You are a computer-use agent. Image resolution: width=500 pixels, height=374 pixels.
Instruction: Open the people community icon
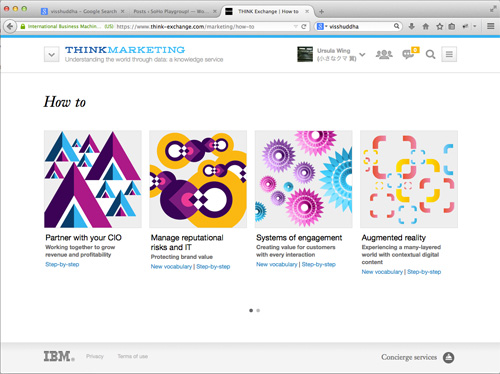384,54
